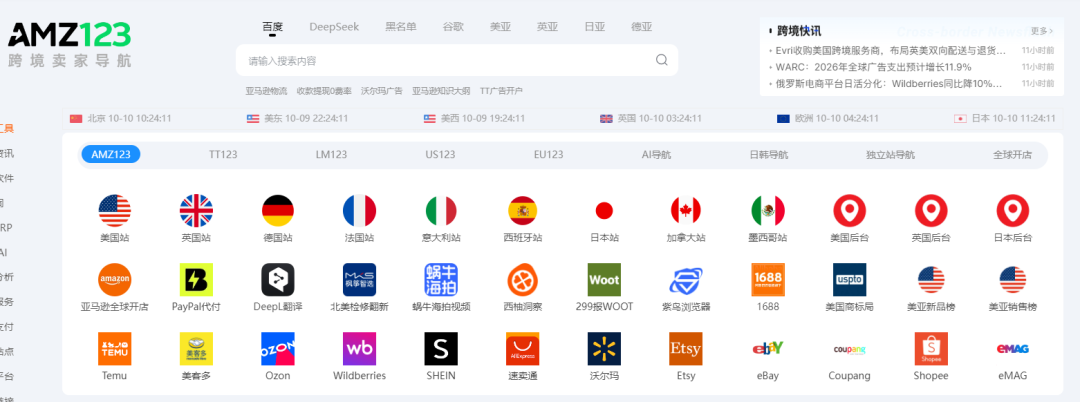Open the PayPal代付 icon
Screen dimensions: 1080x402
pyautogui.click(x=196, y=279)
